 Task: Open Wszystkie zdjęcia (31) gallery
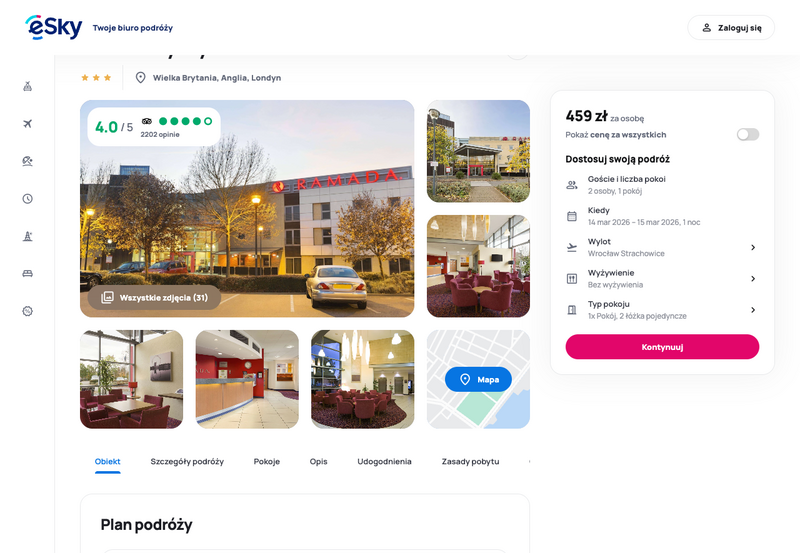(x=155, y=297)
